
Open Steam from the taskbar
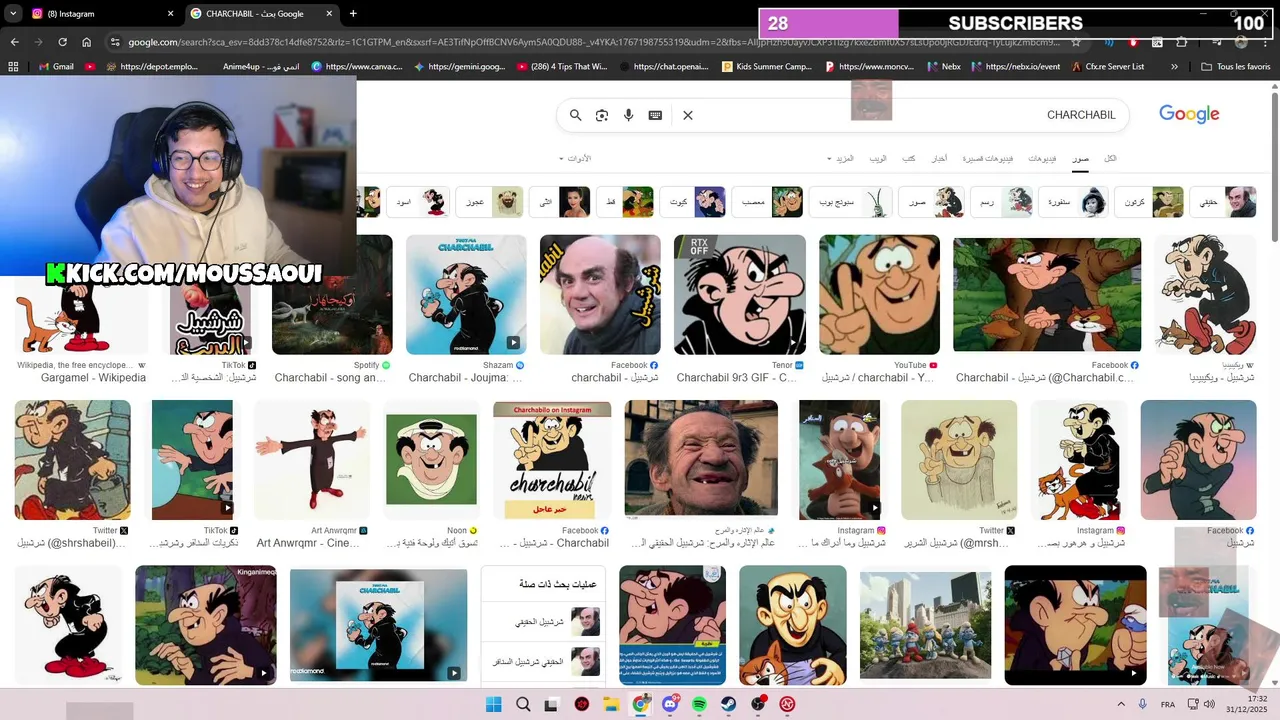pyautogui.click(x=728, y=704)
